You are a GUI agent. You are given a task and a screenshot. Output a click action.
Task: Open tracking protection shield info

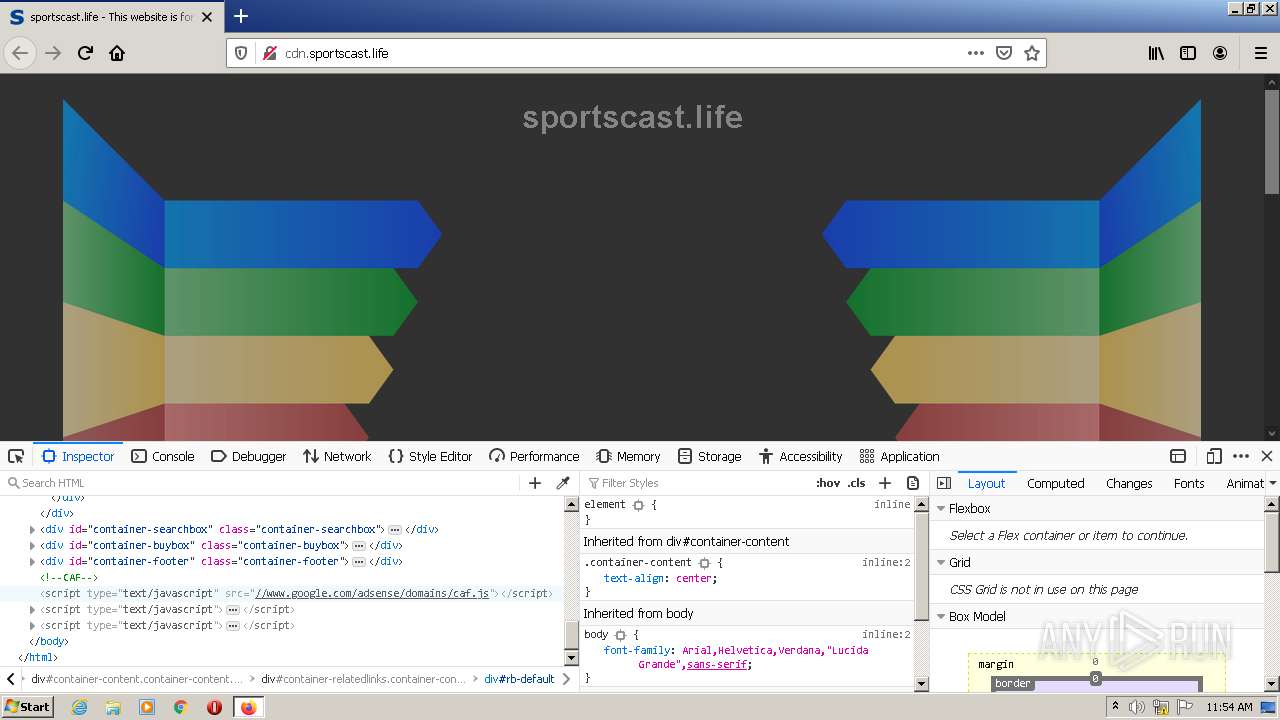pos(241,53)
